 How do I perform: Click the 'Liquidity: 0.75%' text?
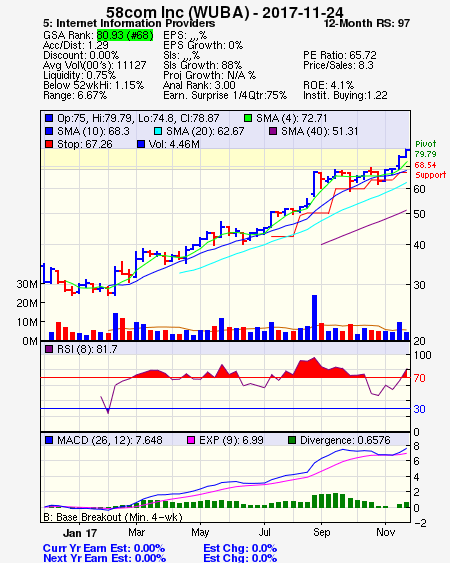(x=79, y=75)
